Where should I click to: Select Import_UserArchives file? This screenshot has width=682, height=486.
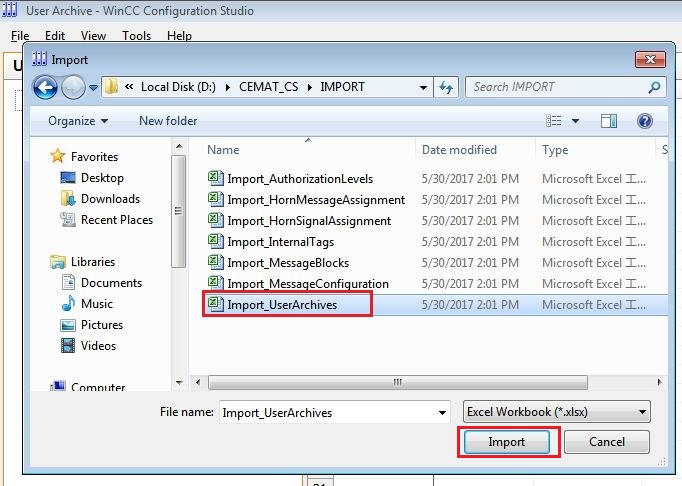pyautogui.click(x=273, y=305)
